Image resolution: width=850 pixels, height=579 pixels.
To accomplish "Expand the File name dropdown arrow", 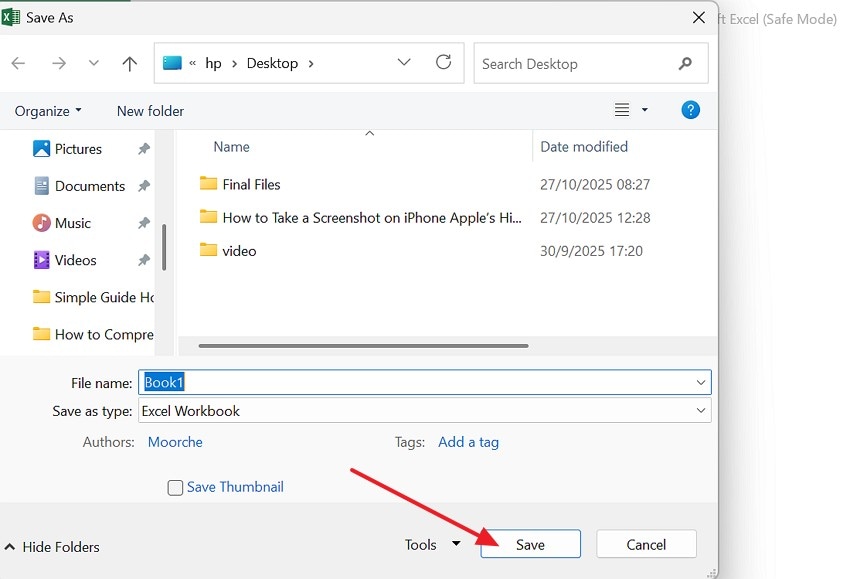I will (701, 383).
